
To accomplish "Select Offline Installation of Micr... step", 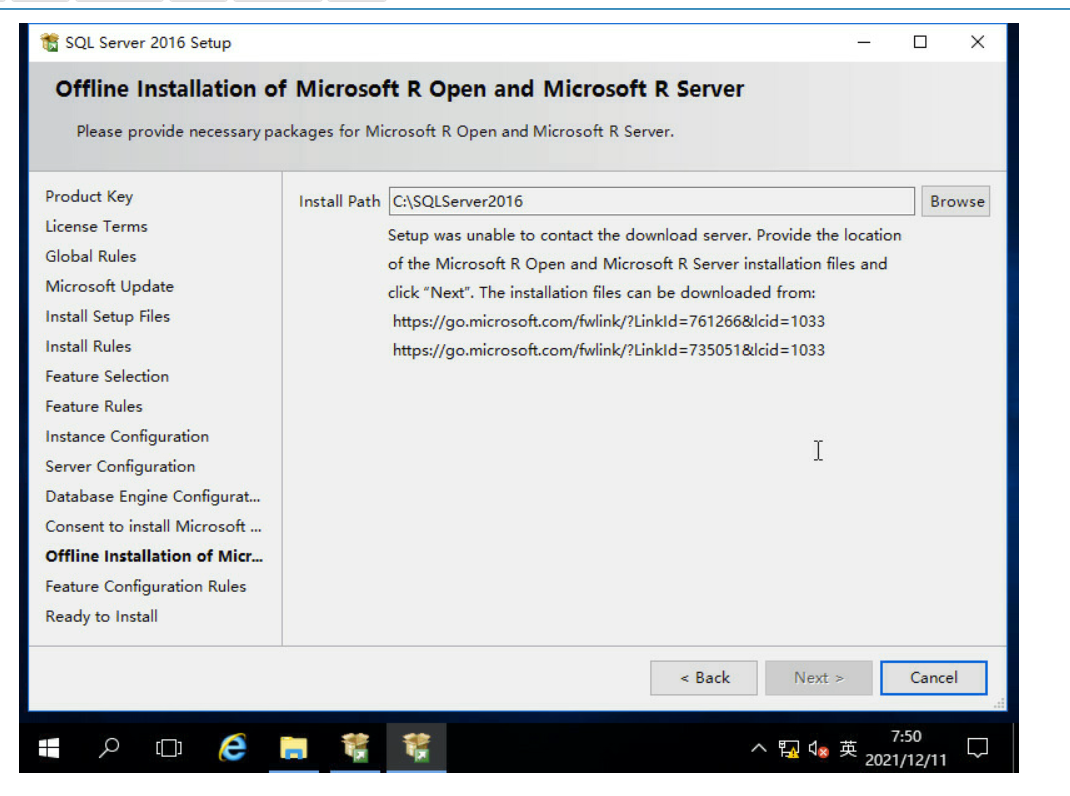I will coord(154,556).
